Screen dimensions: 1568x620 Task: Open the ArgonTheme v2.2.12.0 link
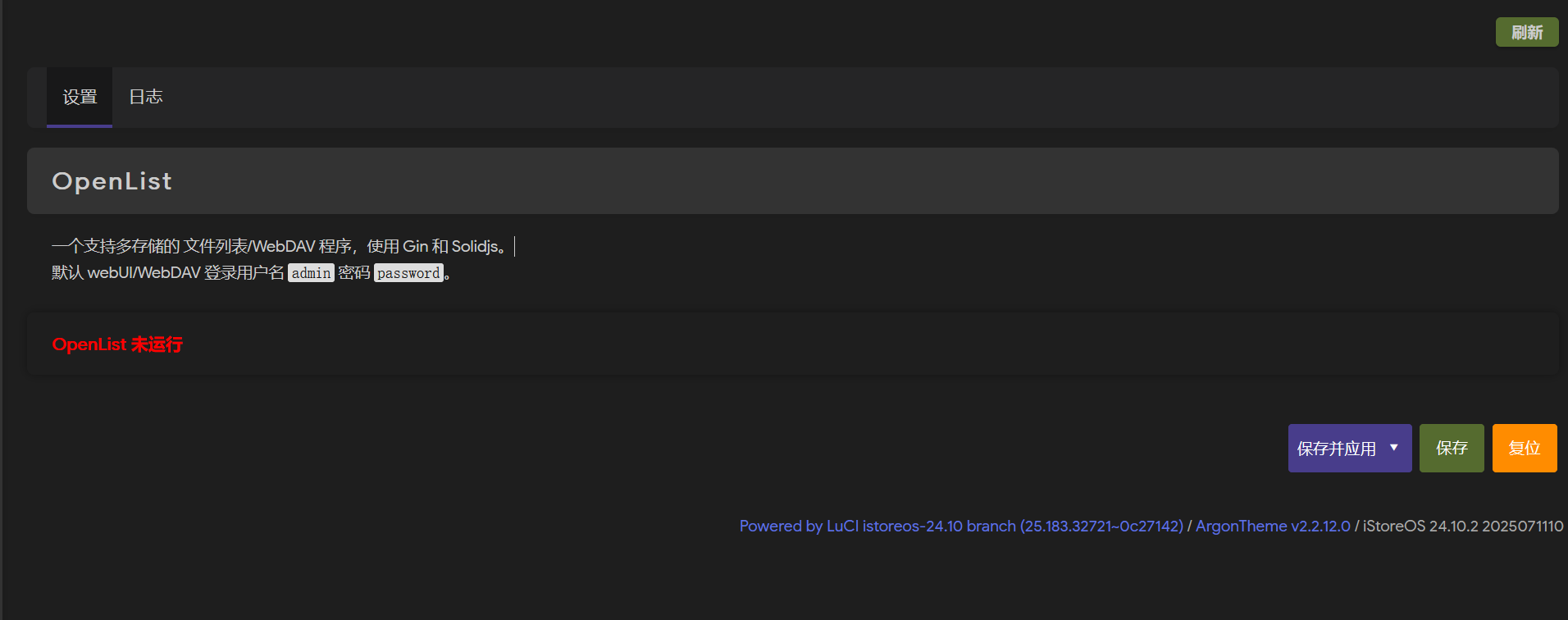(1272, 527)
